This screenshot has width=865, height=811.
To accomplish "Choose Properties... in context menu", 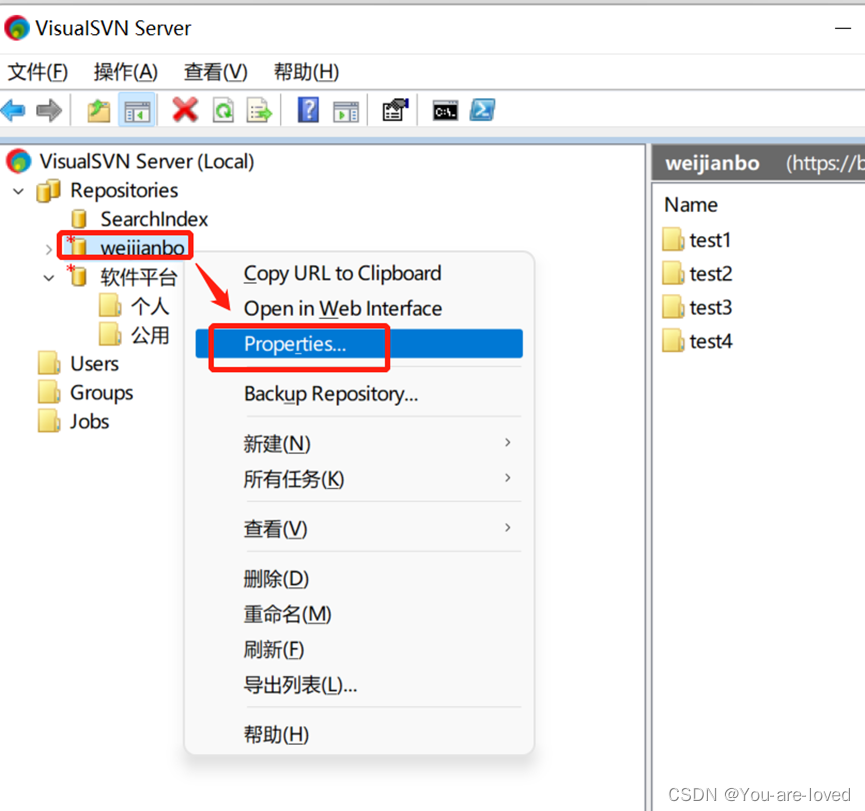I will (359, 344).
